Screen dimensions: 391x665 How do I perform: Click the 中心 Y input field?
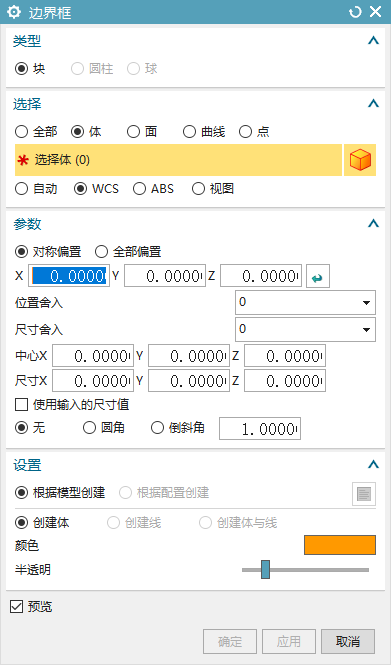pos(189,356)
